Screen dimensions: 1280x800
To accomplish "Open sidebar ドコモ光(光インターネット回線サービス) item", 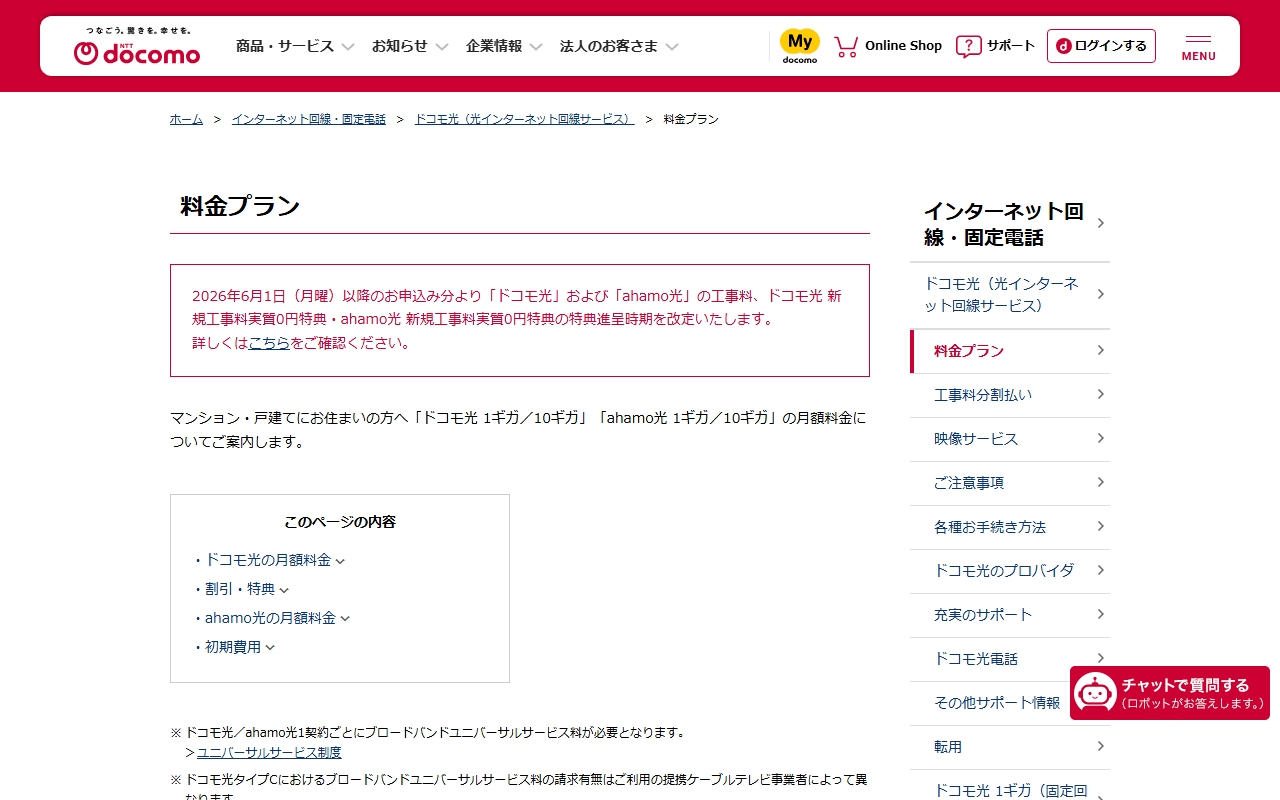I will tap(1010, 295).
